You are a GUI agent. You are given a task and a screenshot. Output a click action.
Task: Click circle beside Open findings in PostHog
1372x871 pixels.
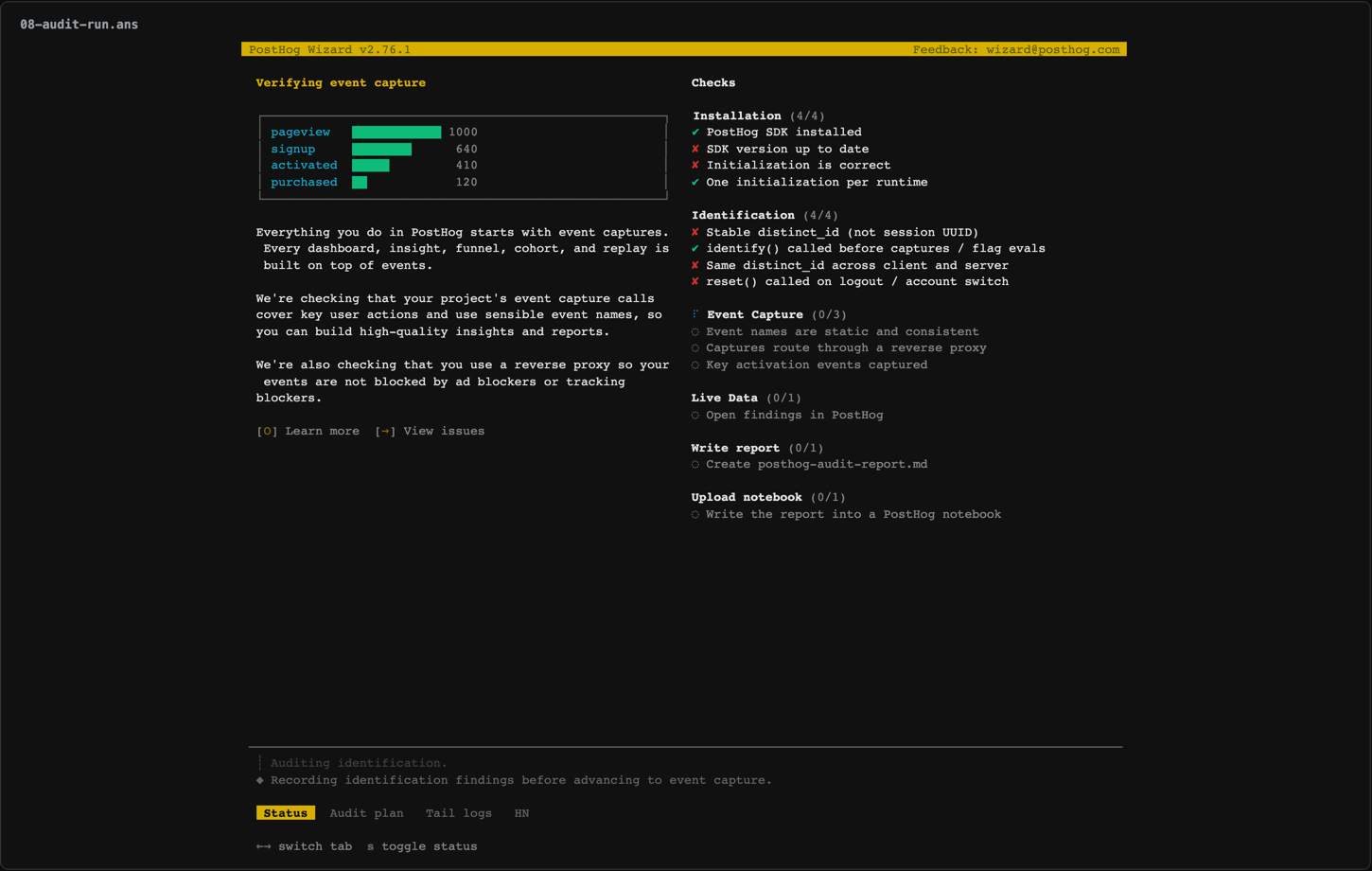click(x=695, y=416)
